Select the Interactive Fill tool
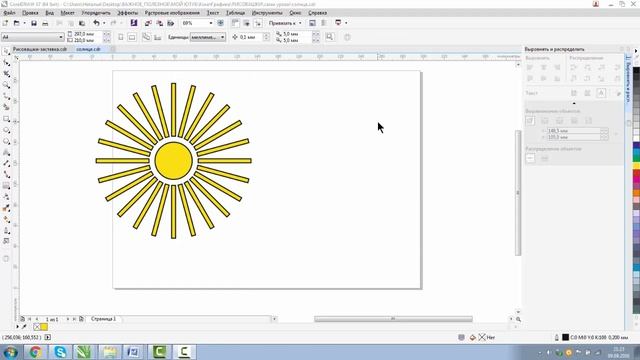This screenshot has width=640, height=360. click(6, 220)
